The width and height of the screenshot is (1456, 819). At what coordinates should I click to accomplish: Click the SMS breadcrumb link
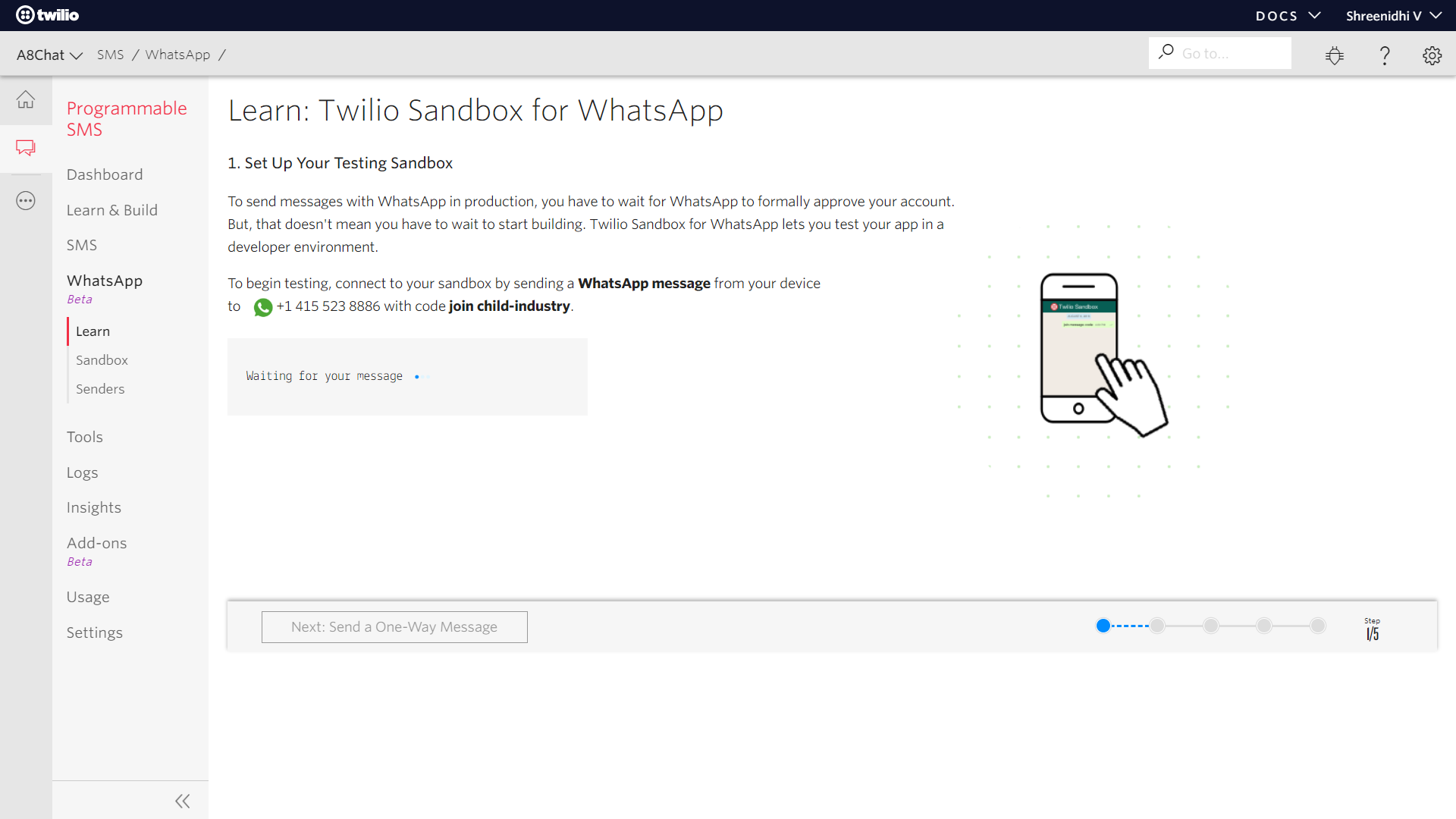click(x=111, y=55)
